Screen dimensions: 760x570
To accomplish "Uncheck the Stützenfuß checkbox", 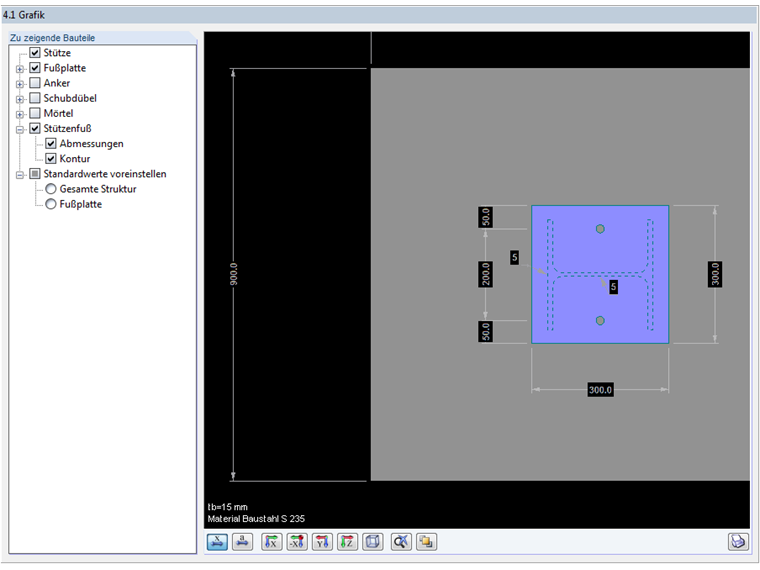I will click(35, 128).
